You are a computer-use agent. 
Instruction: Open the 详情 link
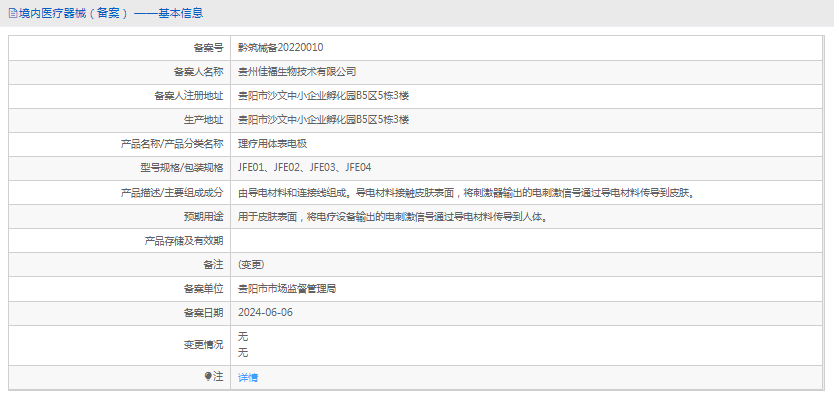coord(248,378)
